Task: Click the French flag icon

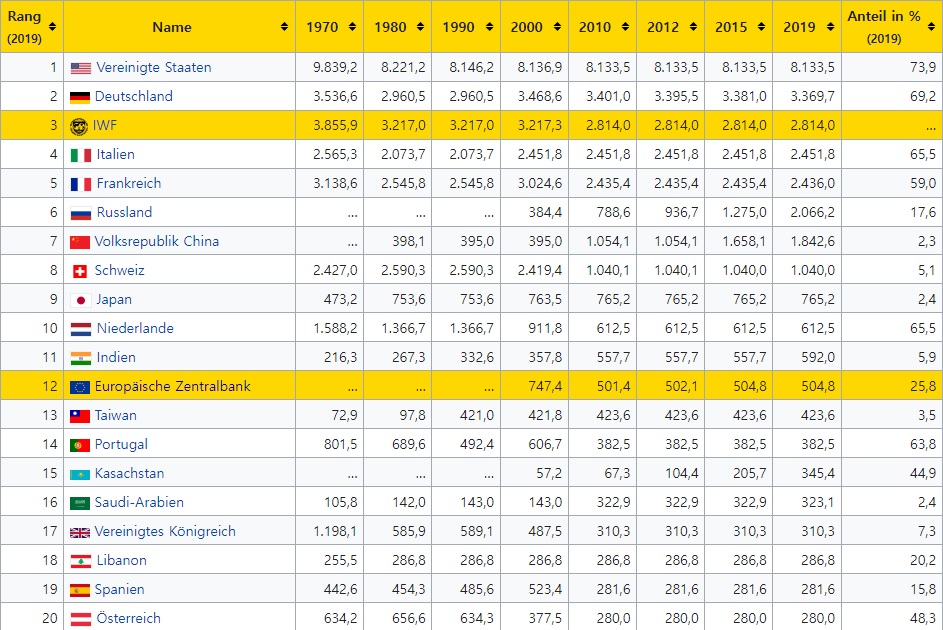Action: [x=81, y=184]
